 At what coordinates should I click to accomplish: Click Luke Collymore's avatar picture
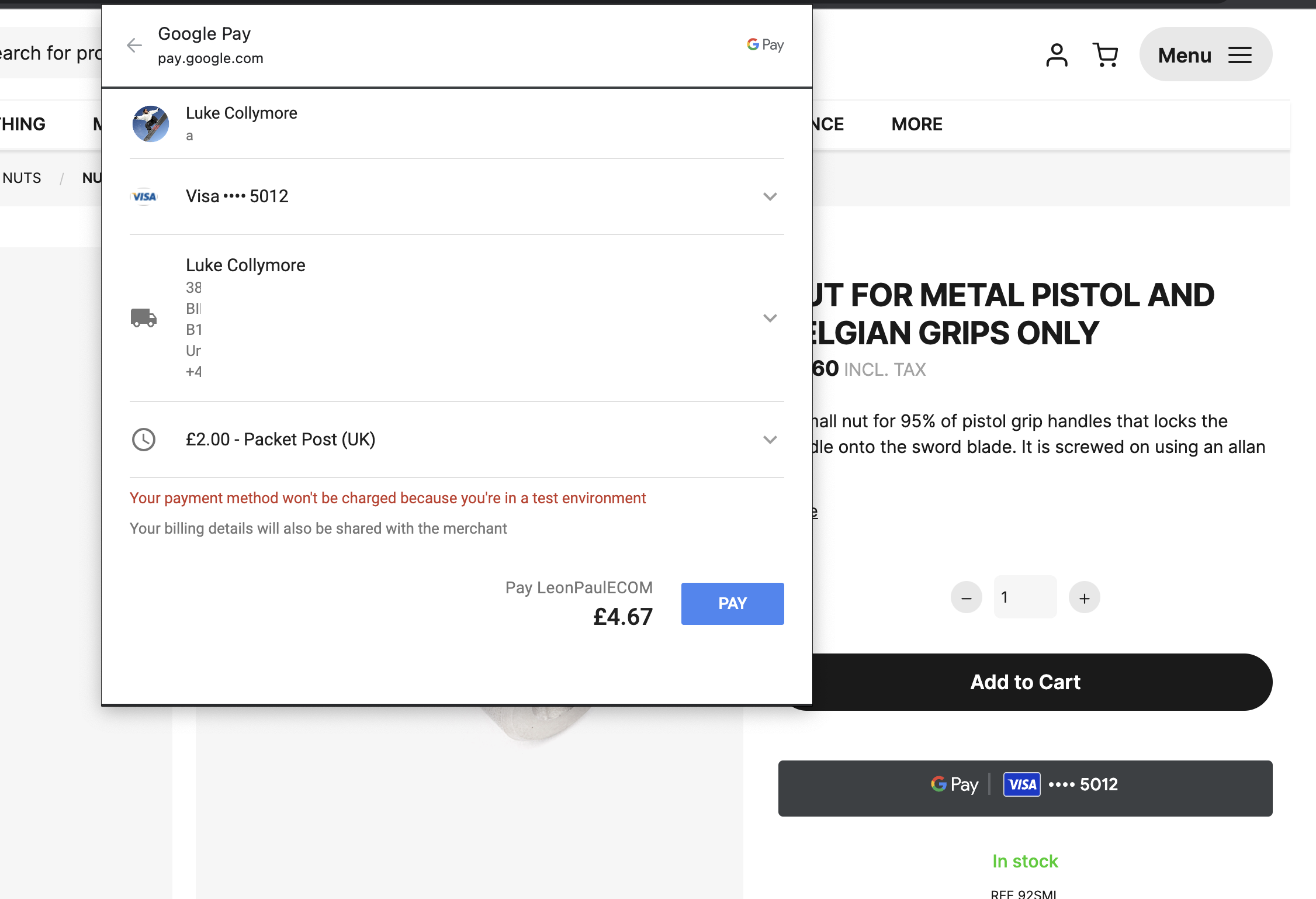point(150,125)
